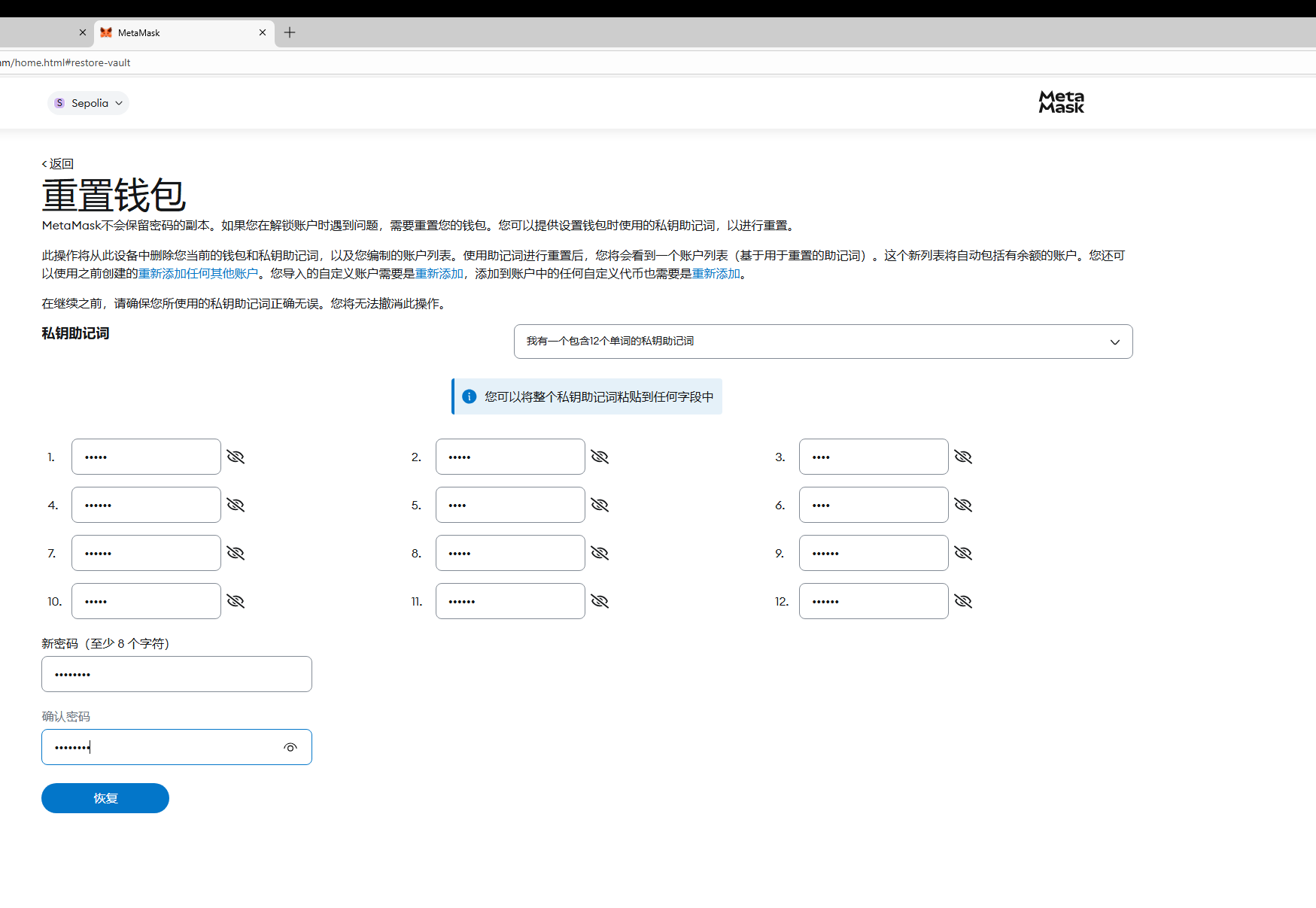Viewport: 1316px width, 908px height.
Task: Close the first unnamed browser tab
Action: pos(83,32)
